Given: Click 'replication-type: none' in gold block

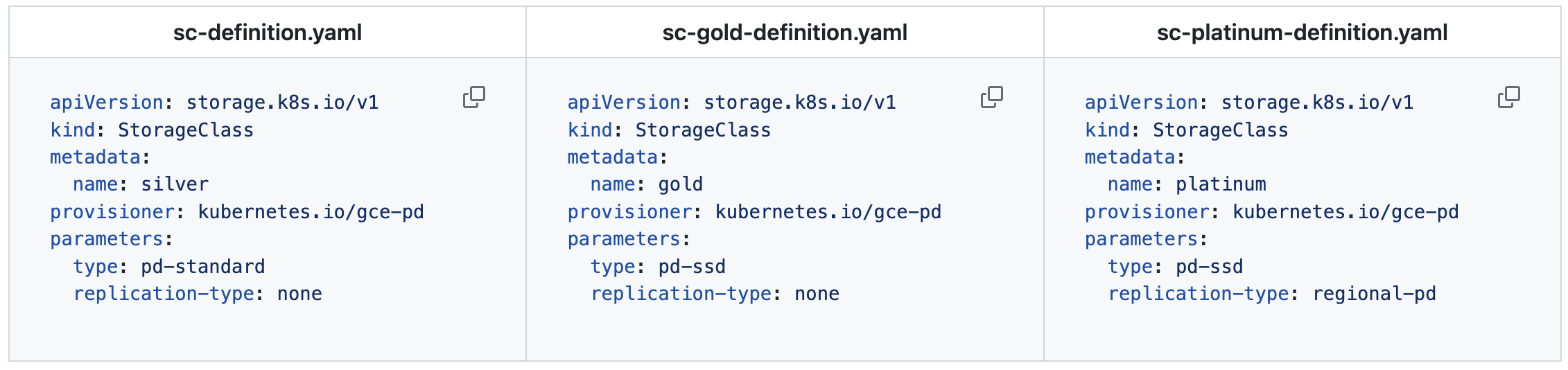Looking at the screenshot, I should coord(715,294).
